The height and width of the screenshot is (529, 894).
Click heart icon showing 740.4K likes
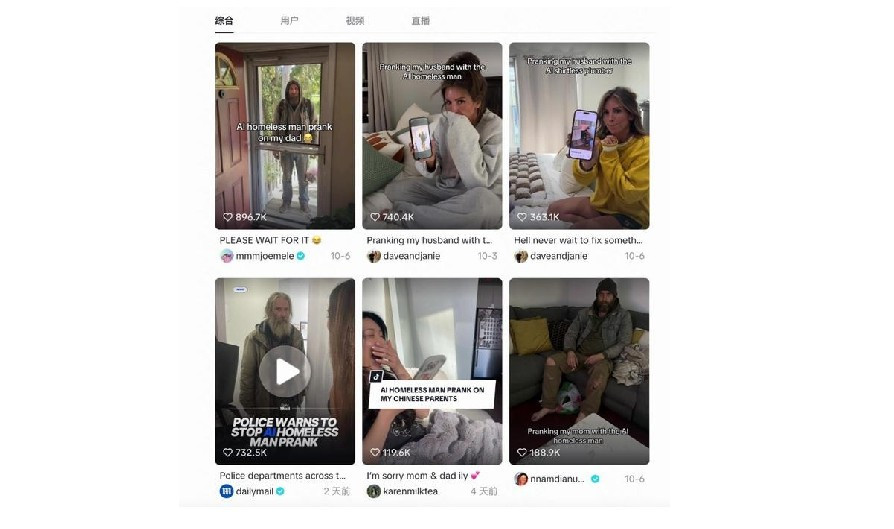pos(375,217)
